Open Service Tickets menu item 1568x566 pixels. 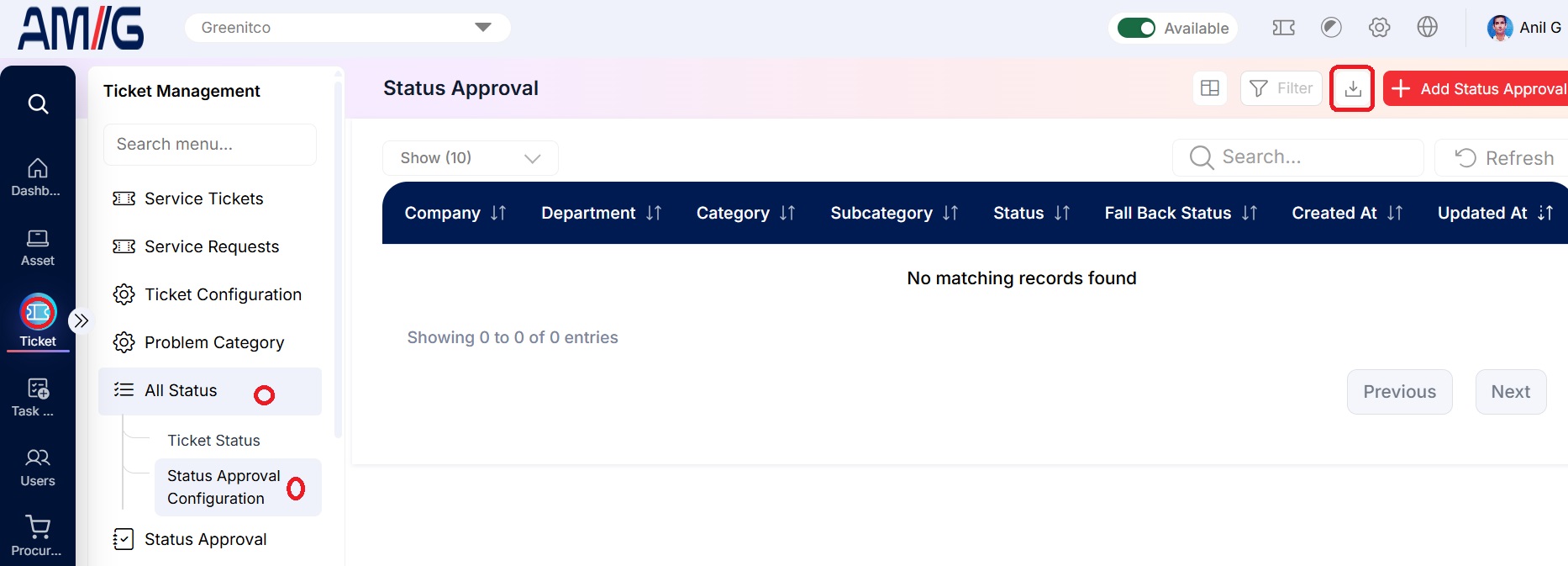(210, 198)
